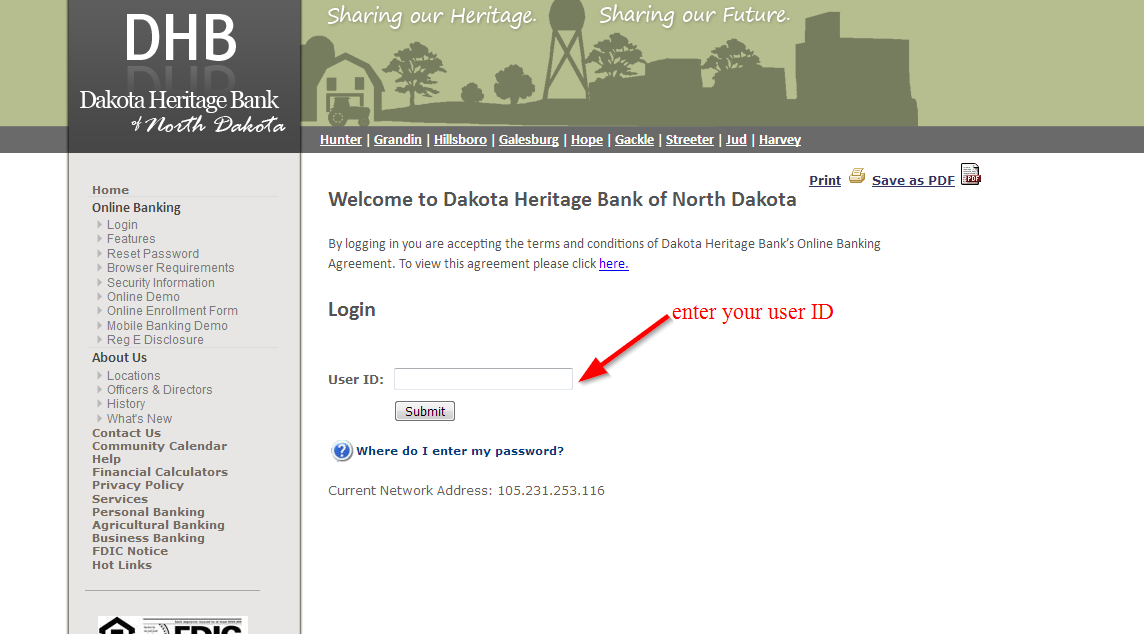Open Browser Requirements in sidebar
Viewport: 1144px width, 634px height.
[171, 268]
